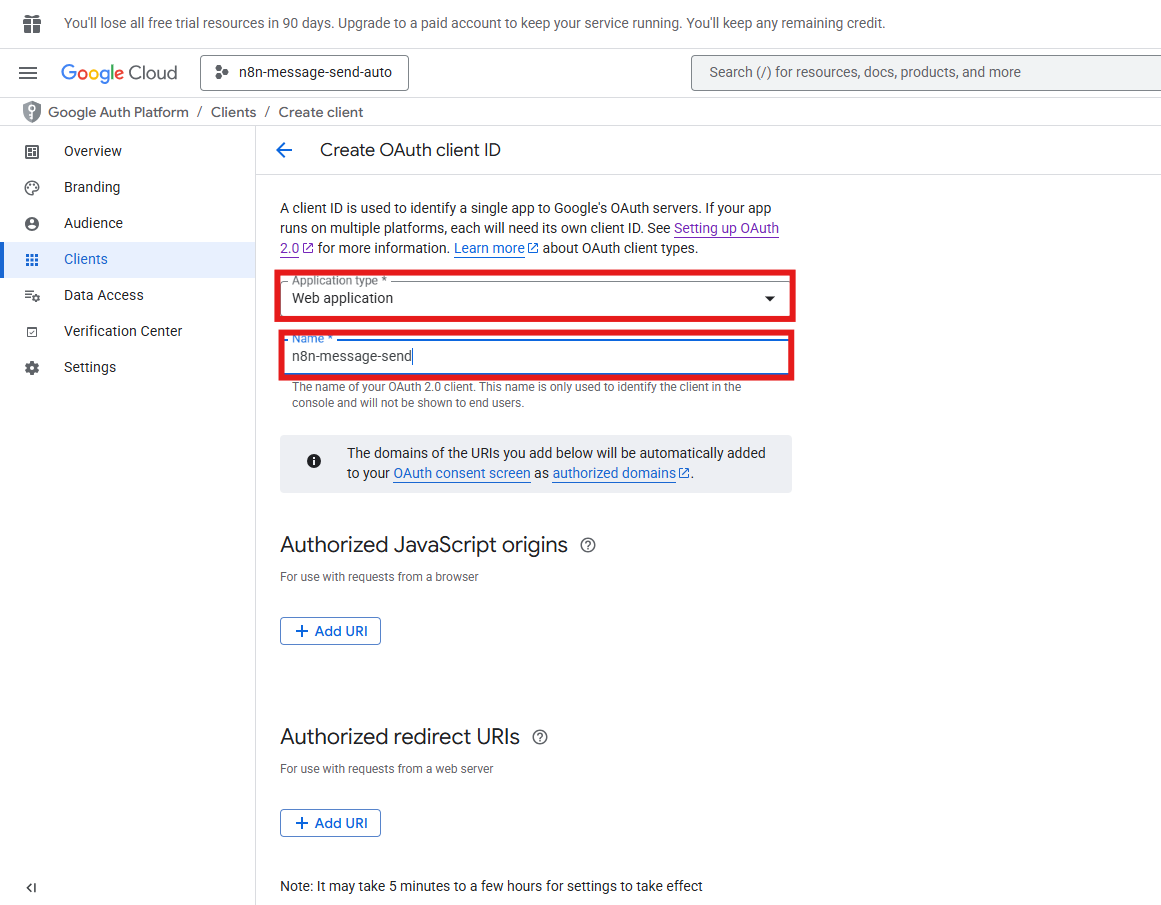Go to Branding in the sidebar
Viewport: 1161px width, 905px height.
tap(91, 187)
